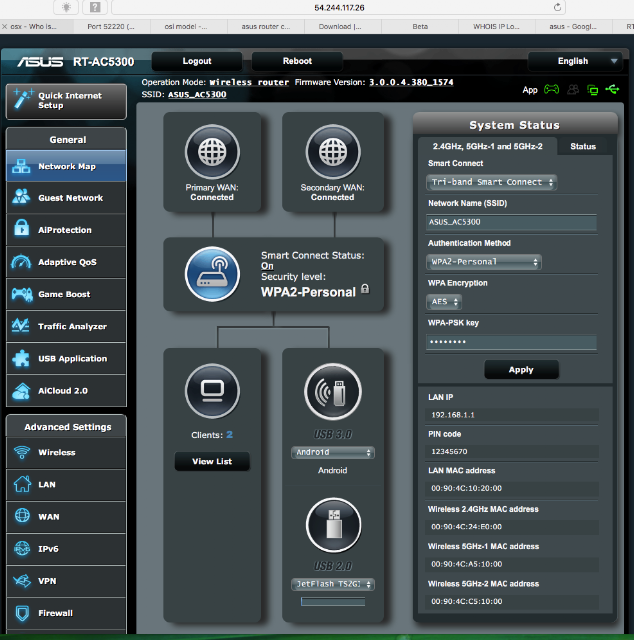Open the English language dropdown

pos(574,61)
